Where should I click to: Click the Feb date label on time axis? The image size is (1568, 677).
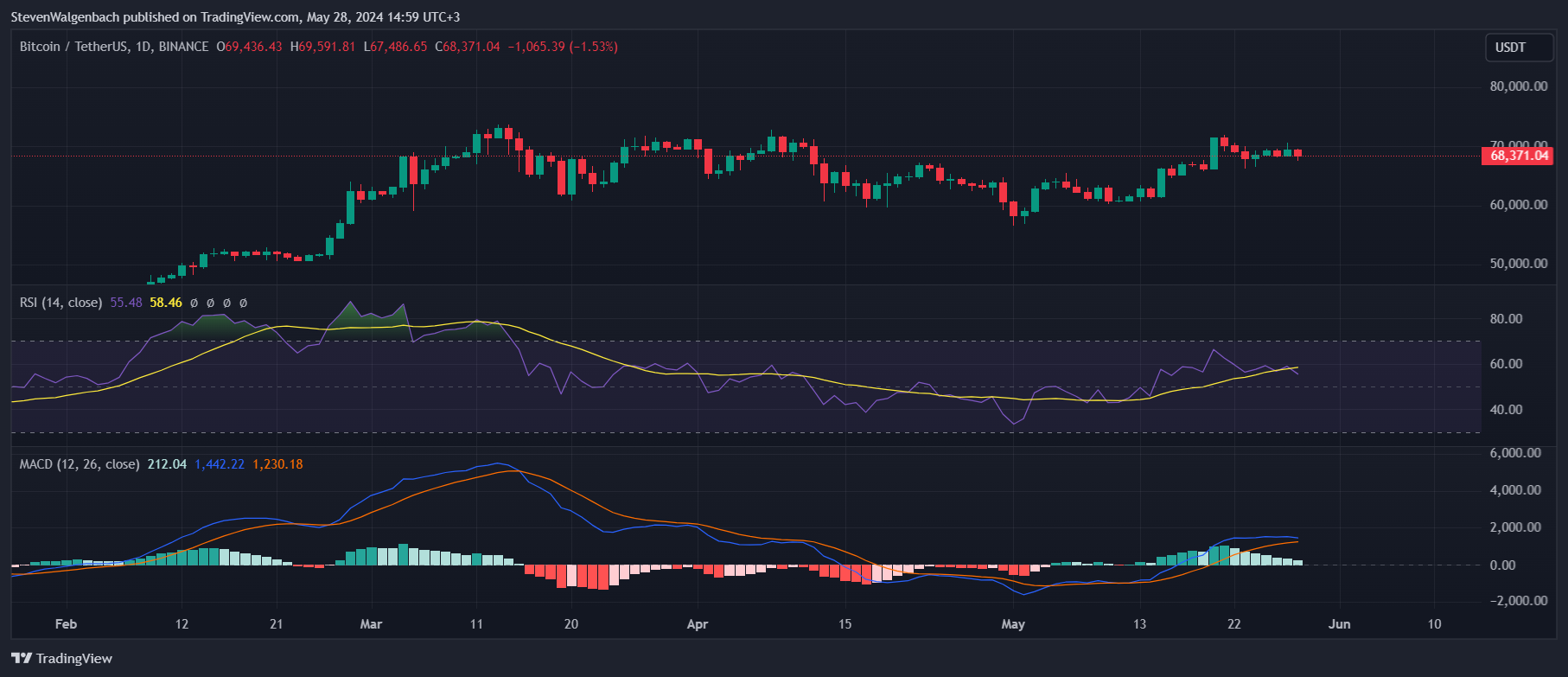click(66, 624)
